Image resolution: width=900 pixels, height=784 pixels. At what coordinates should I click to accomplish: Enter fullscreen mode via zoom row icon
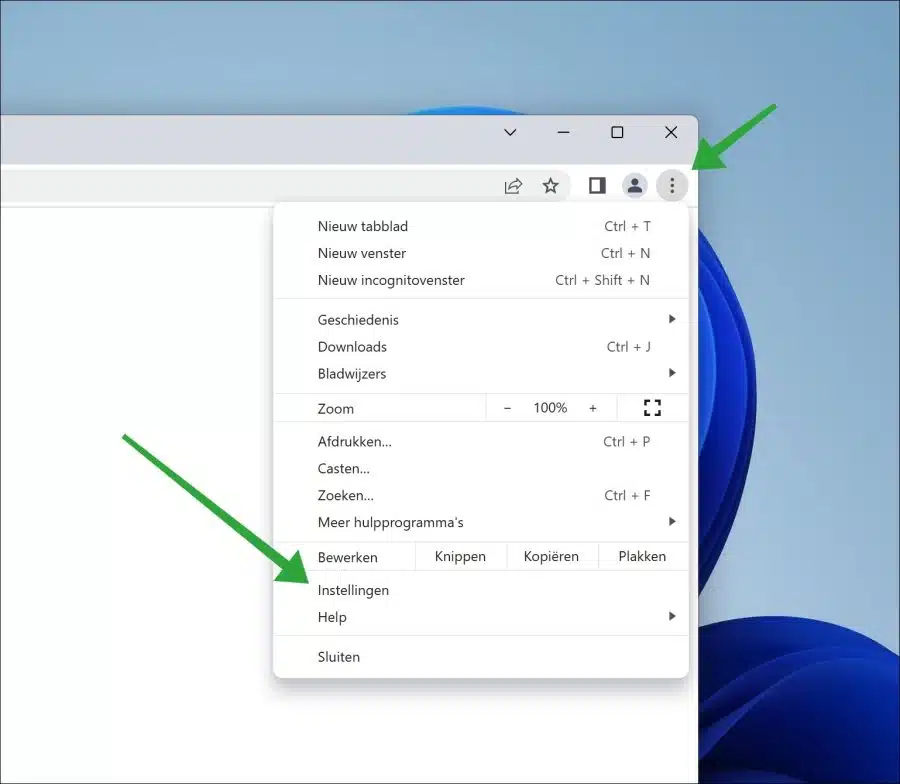pos(653,408)
